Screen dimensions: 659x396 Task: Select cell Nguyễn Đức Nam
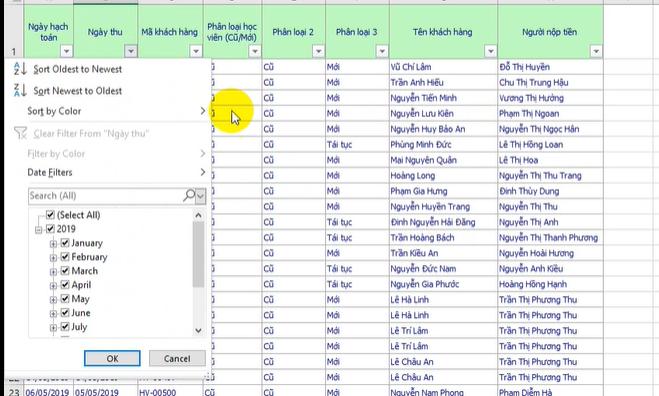click(x=443, y=269)
